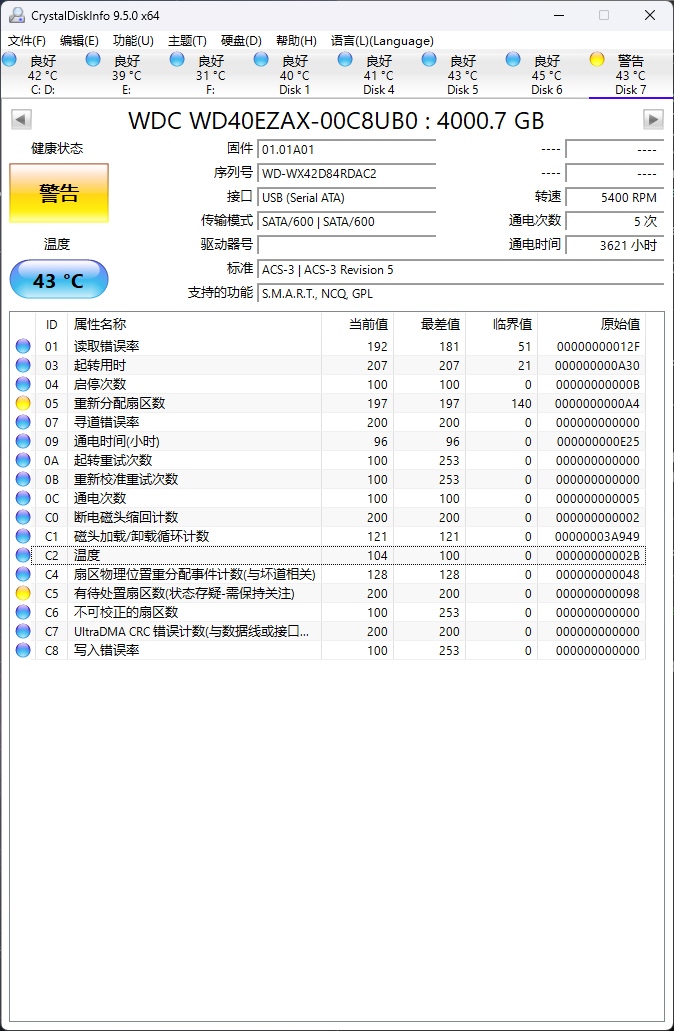The width and height of the screenshot is (674, 1031).
Task: Click the 通电次数 field showing 5 次
Action: (615, 222)
